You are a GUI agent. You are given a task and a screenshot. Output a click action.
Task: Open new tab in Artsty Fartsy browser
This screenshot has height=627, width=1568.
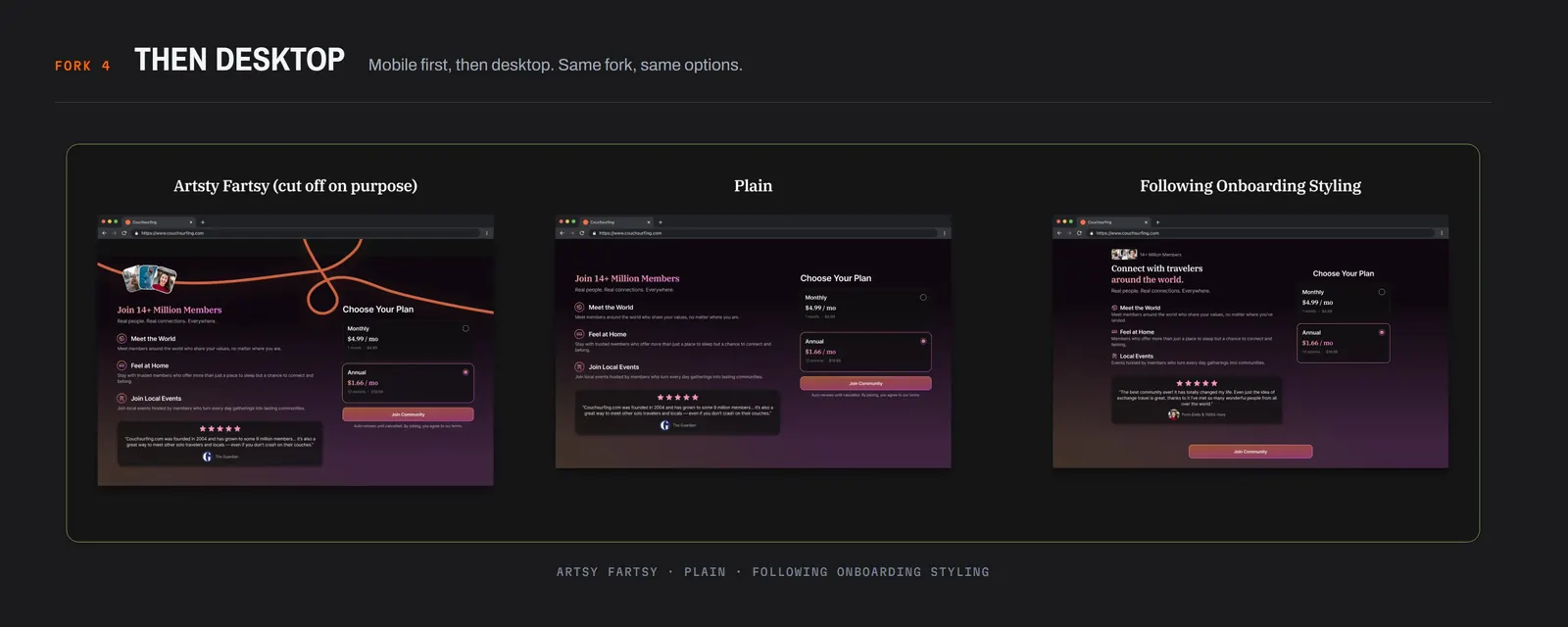click(203, 222)
